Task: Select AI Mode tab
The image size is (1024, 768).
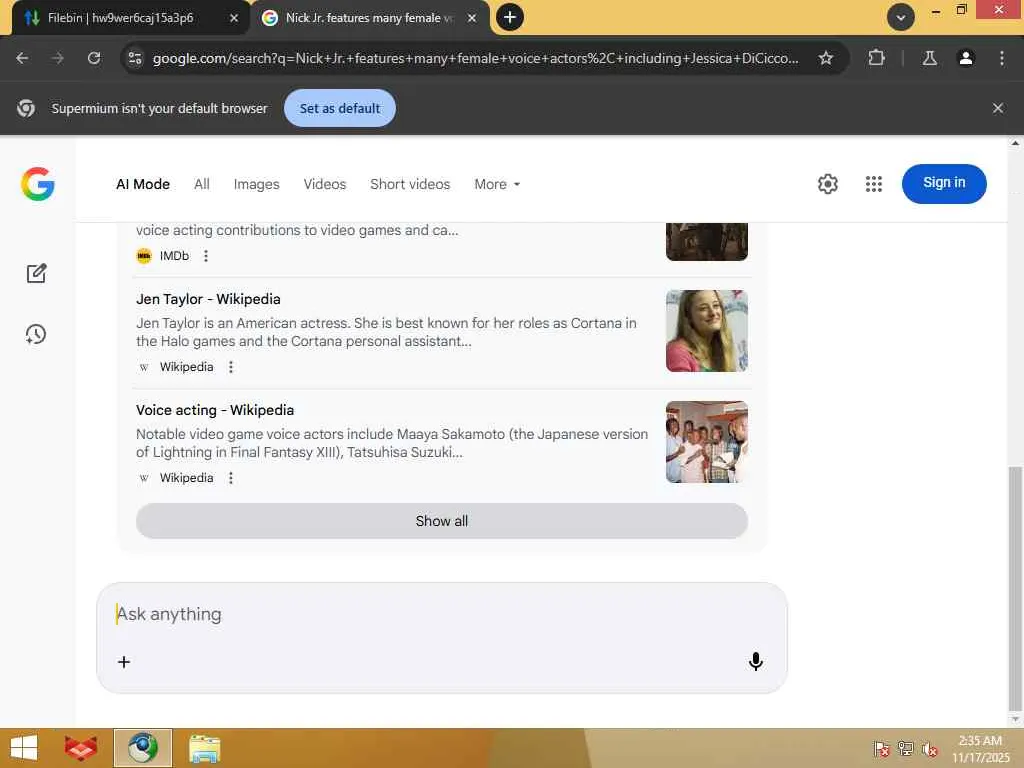Action: tap(143, 184)
